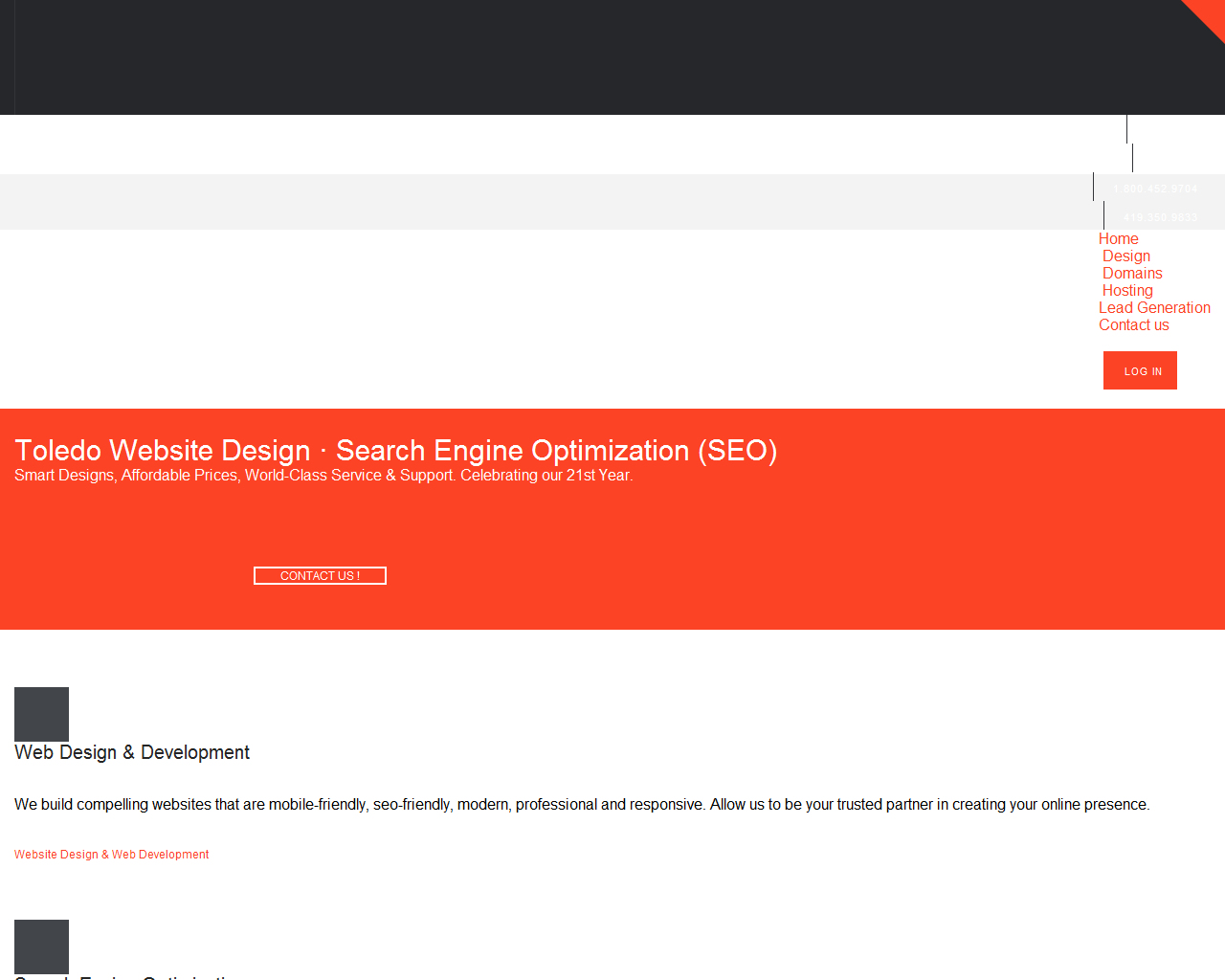This screenshot has width=1225, height=980.
Task: Click the 419.350.9833 phone number
Action: (1160, 217)
